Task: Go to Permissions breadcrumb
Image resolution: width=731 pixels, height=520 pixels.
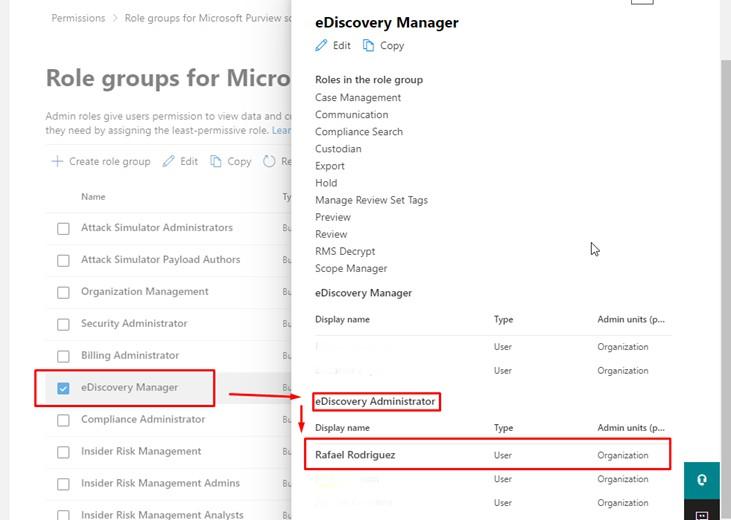Action: tap(78, 18)
